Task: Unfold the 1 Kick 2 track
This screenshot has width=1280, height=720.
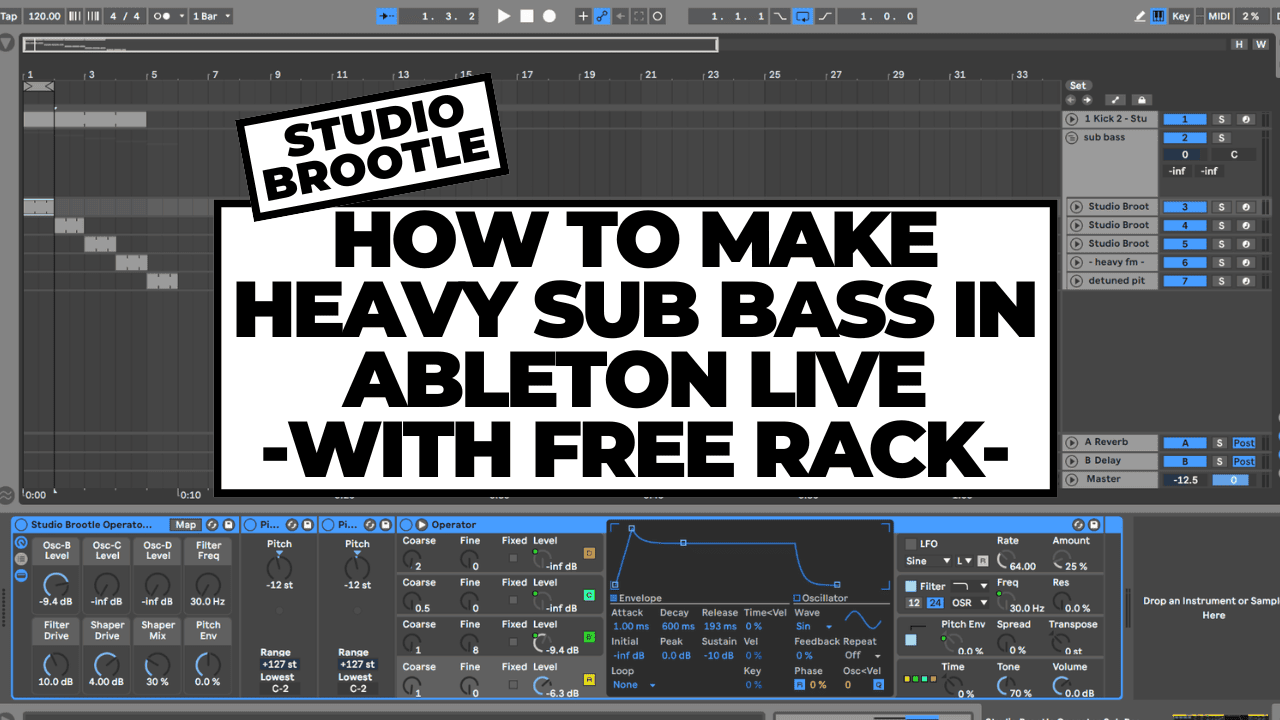Action: pyautogui.click(x=1073, y=119)
